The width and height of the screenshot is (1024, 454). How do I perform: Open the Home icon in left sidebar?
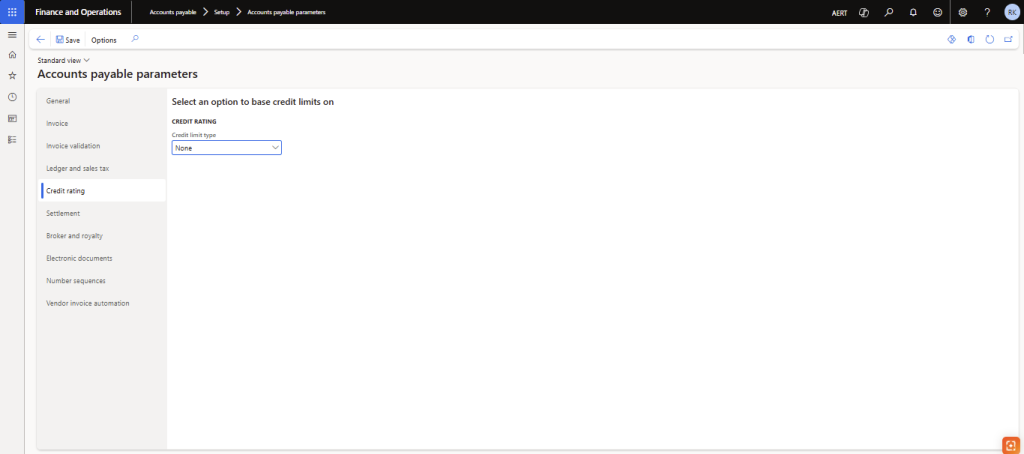click(12, 55)
